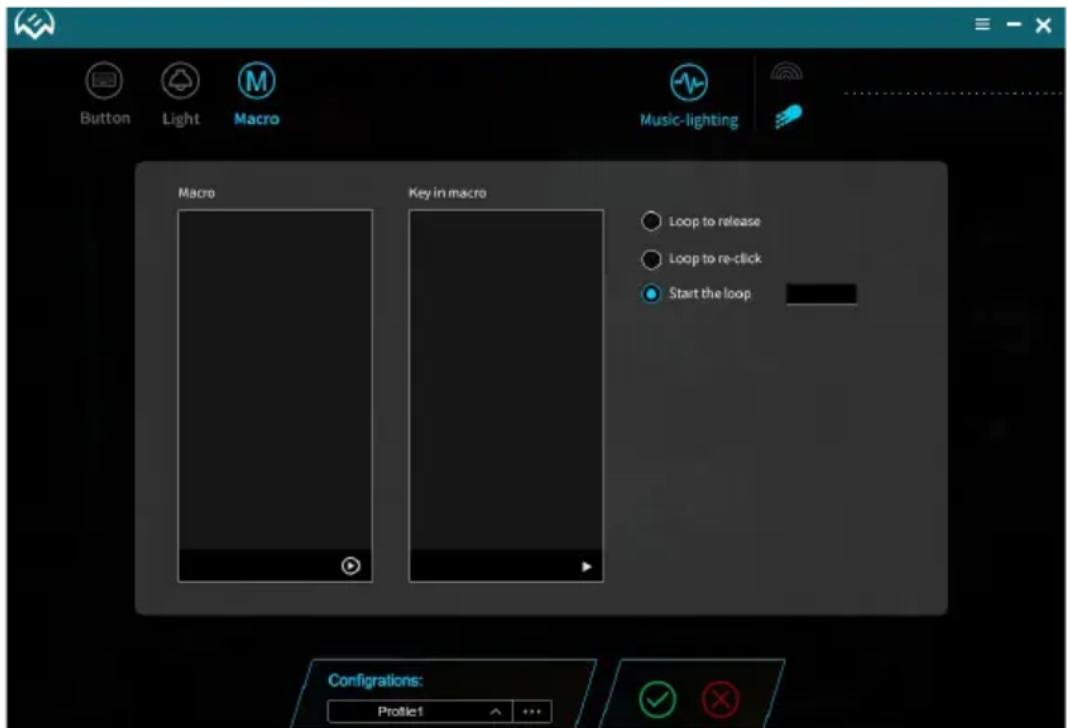The width and height of the screenshot is (1067, 728).
Task: Open the Button settings tab
Action: click(x=104, y=94)
